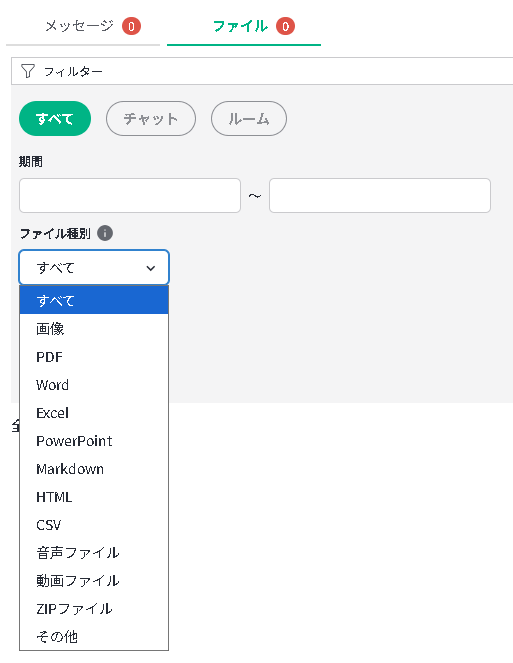Pick PowerPoint from the file types
The image size is (513, 663).
(x=94, y=441)
